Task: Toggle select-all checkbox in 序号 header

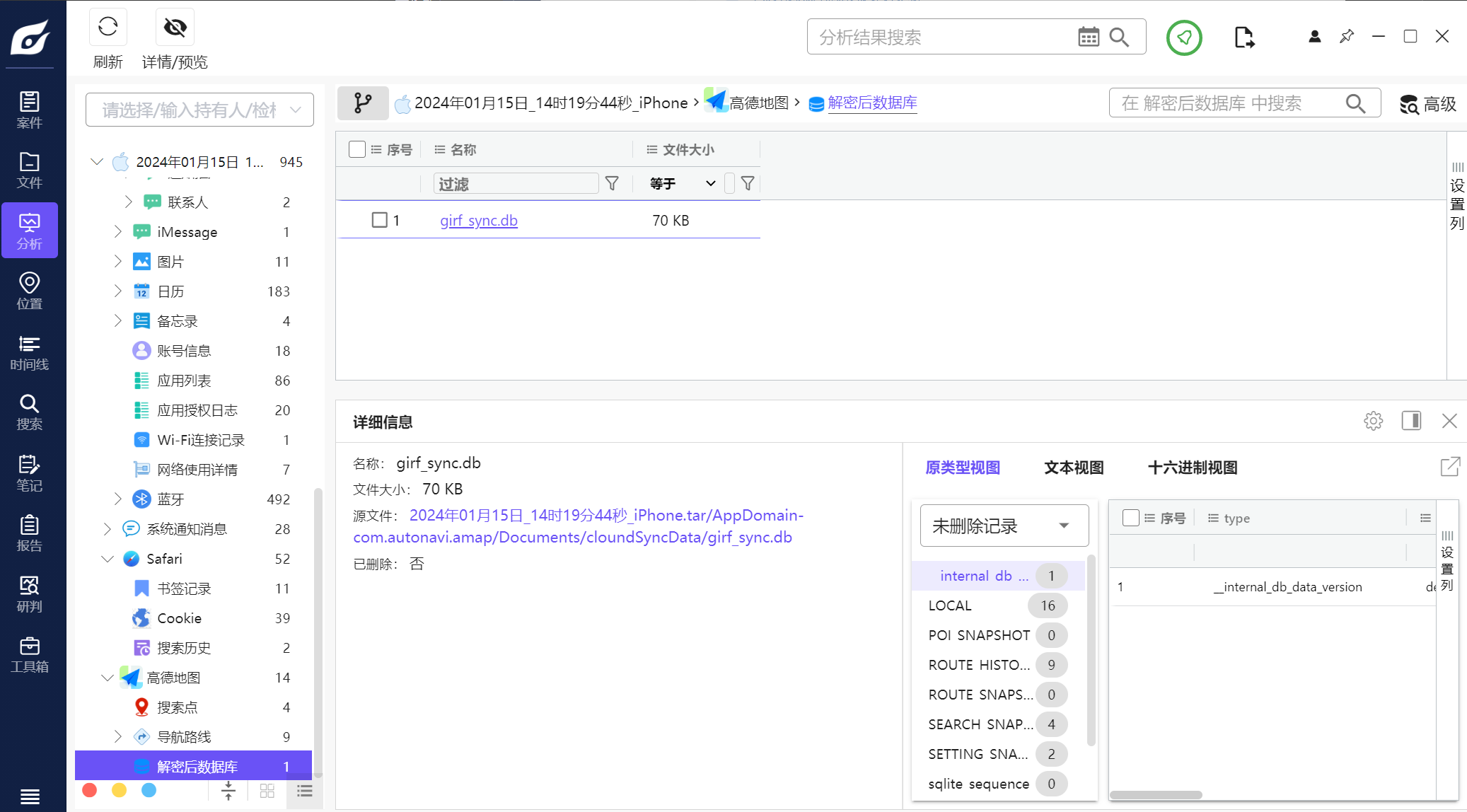Action: (x=357, y=149)
